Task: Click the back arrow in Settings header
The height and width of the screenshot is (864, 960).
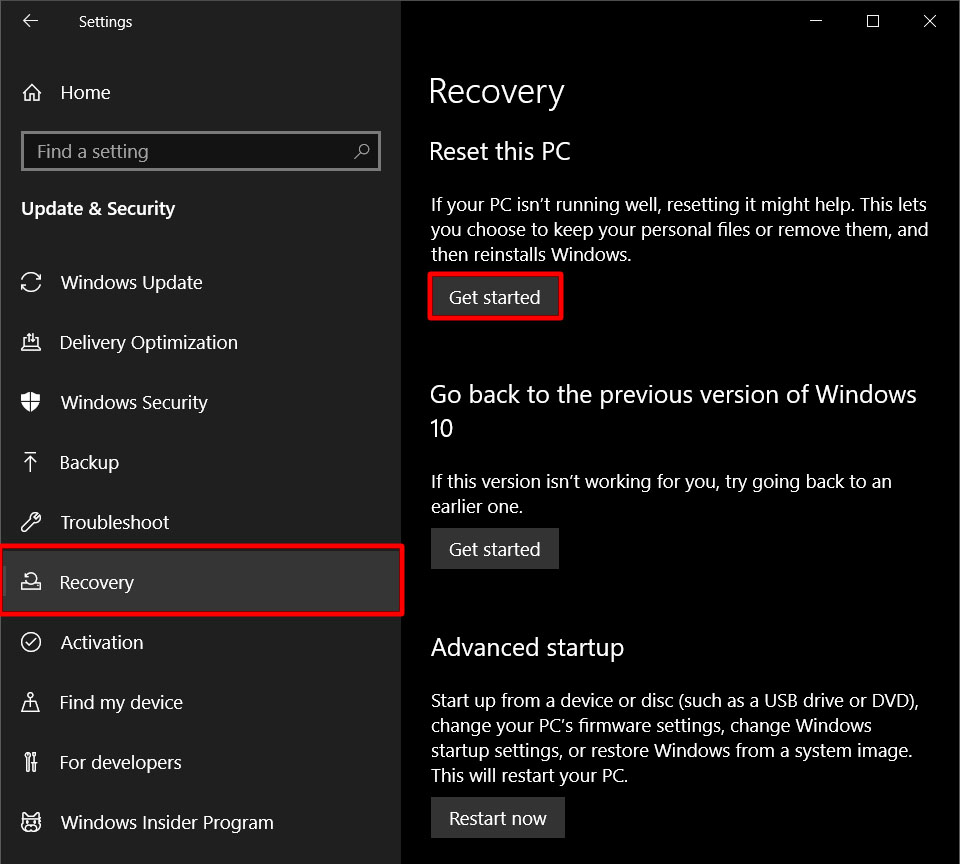Action: pyautogui.click(x=30, y=21)
